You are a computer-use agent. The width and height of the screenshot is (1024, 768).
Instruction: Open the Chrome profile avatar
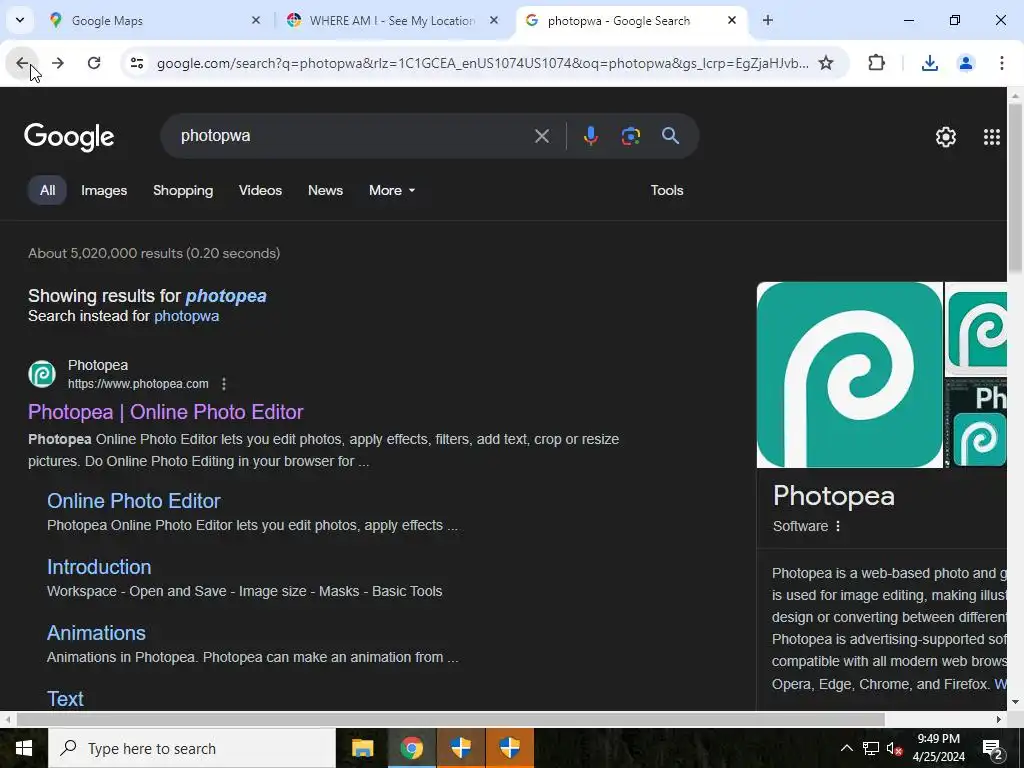click(x=966, y=63)
